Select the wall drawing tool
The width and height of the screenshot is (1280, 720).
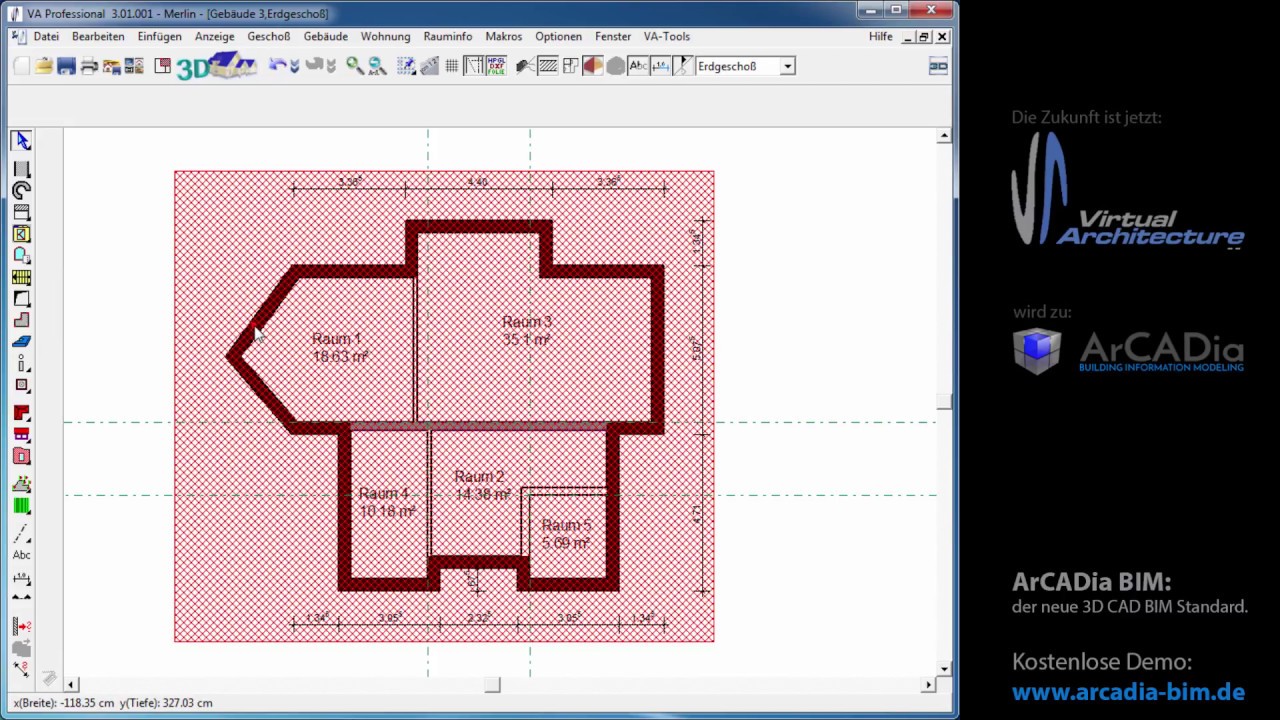[x=22, y=169]
